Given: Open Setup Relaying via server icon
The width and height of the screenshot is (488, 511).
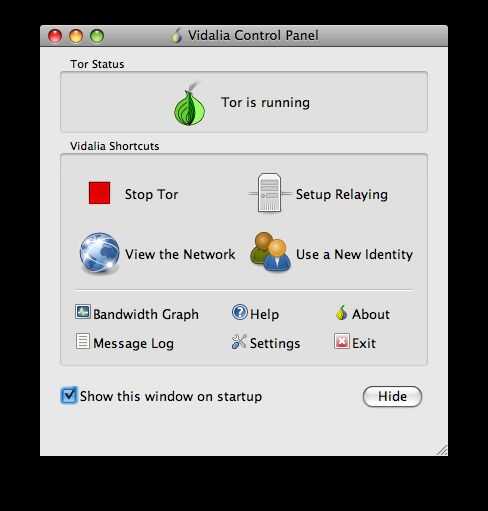Looking at the screenshot, I should coord(269,193).
